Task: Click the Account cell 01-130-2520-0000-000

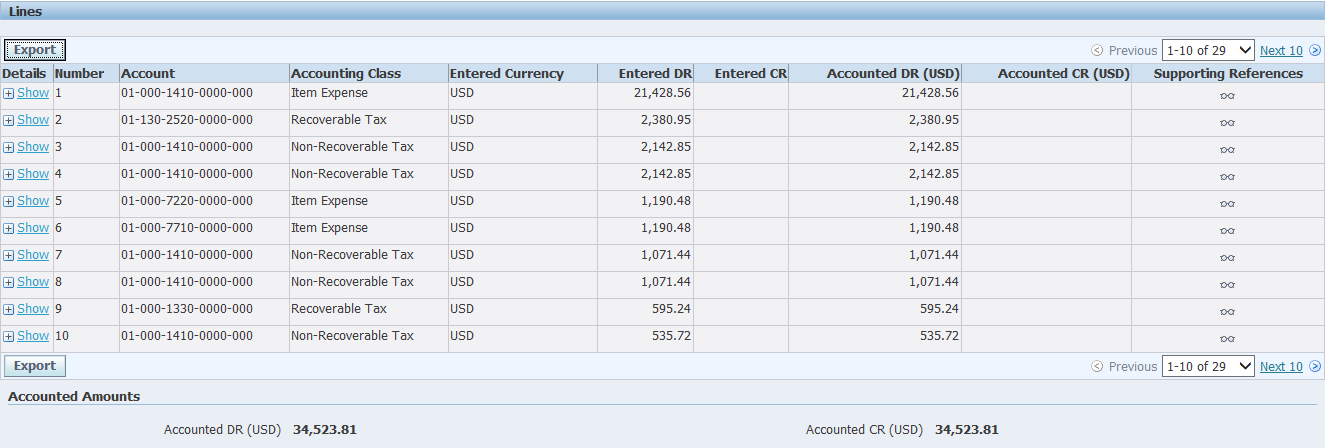Action: point(187,120)
